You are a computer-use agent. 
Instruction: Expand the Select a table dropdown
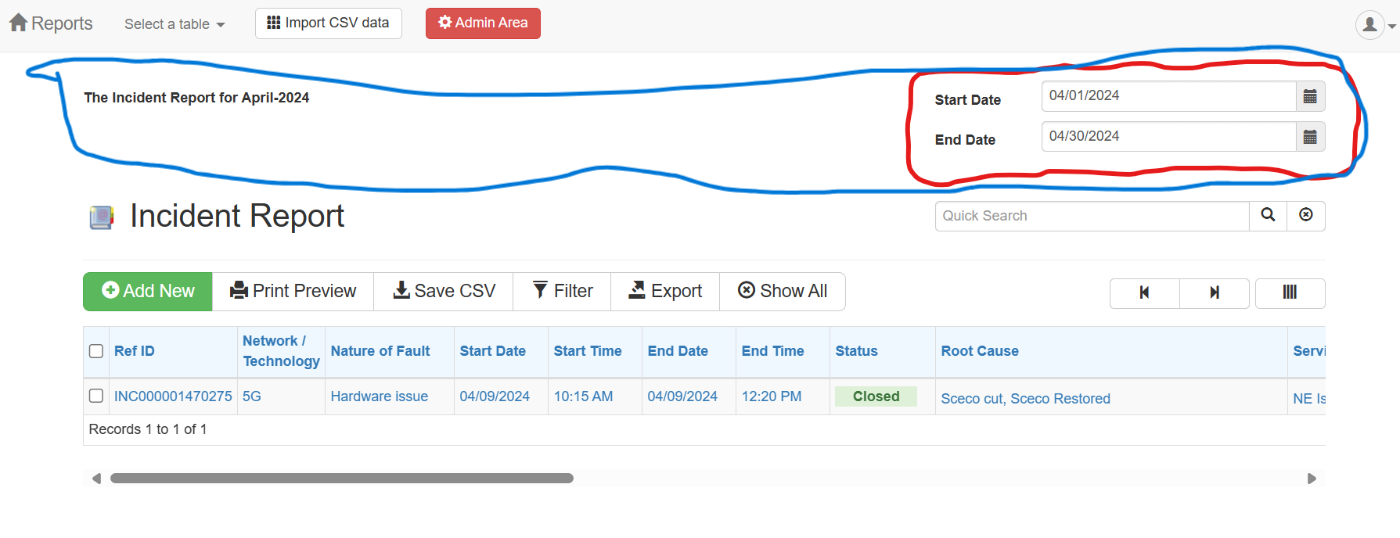tap(175, 24)
